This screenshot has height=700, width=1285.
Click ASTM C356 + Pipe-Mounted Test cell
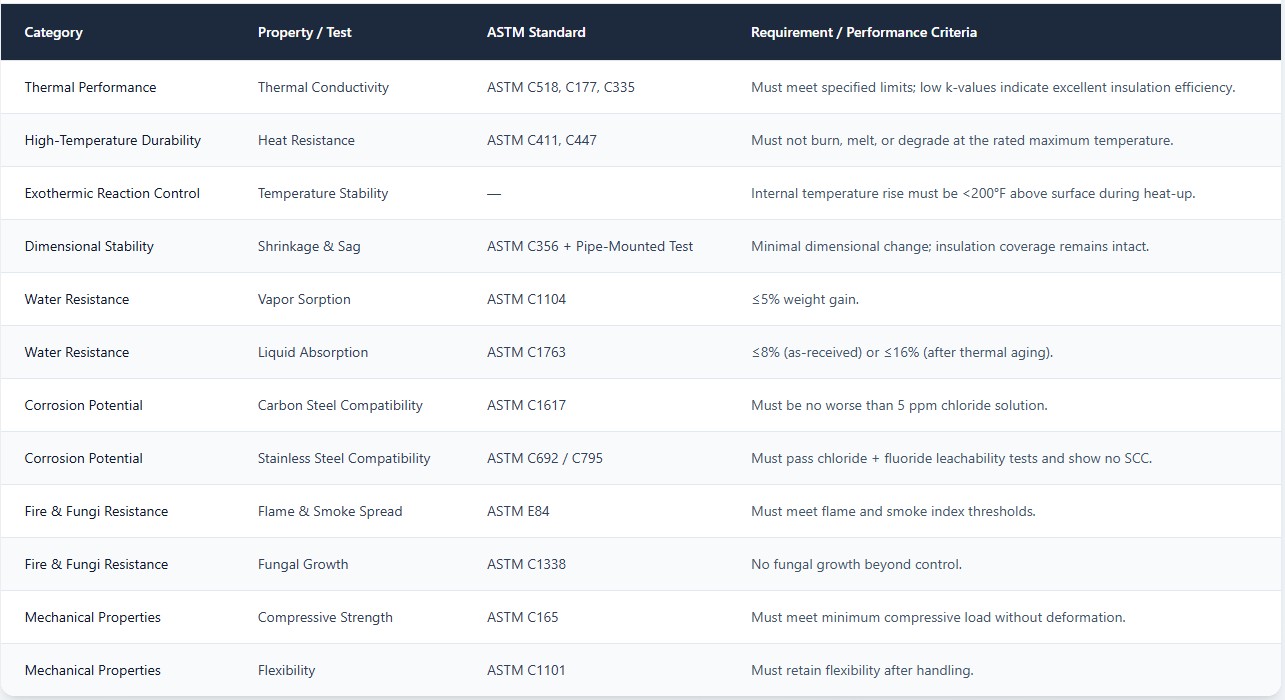tap(590, 246)
